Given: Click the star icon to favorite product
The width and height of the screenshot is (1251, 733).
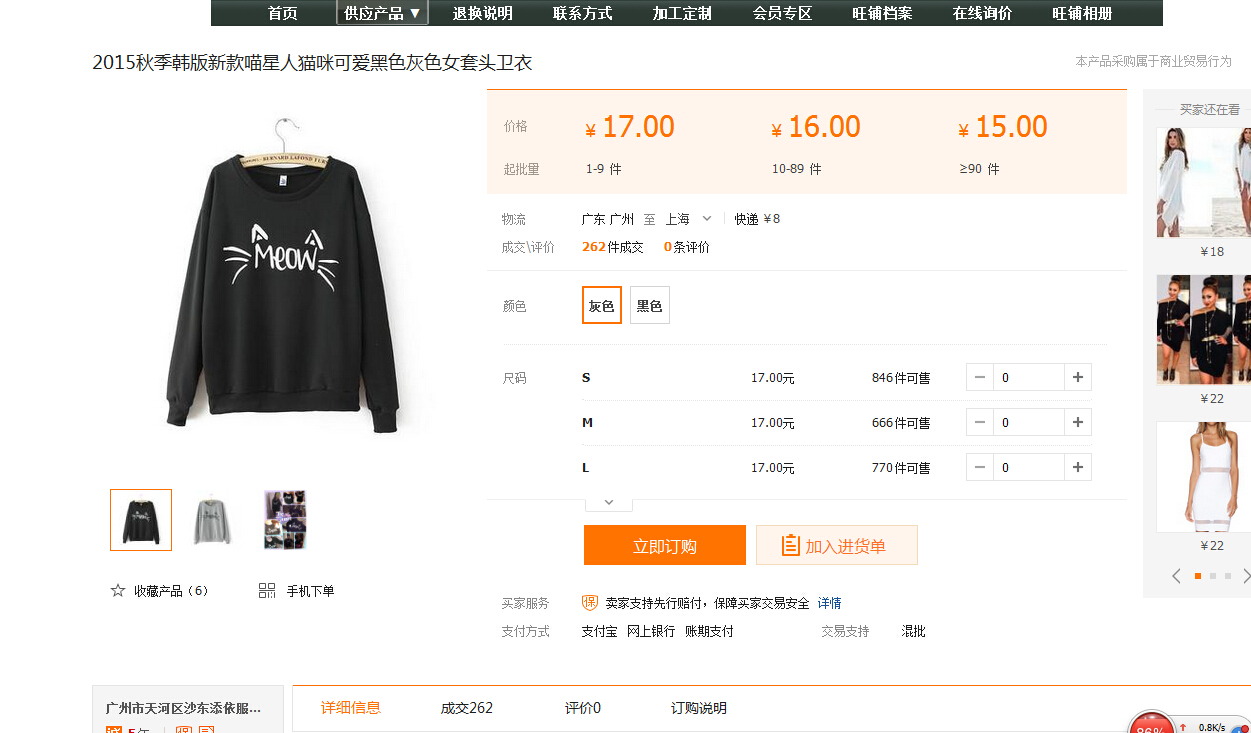Looking at the screenshot, I should coord(118,591).
